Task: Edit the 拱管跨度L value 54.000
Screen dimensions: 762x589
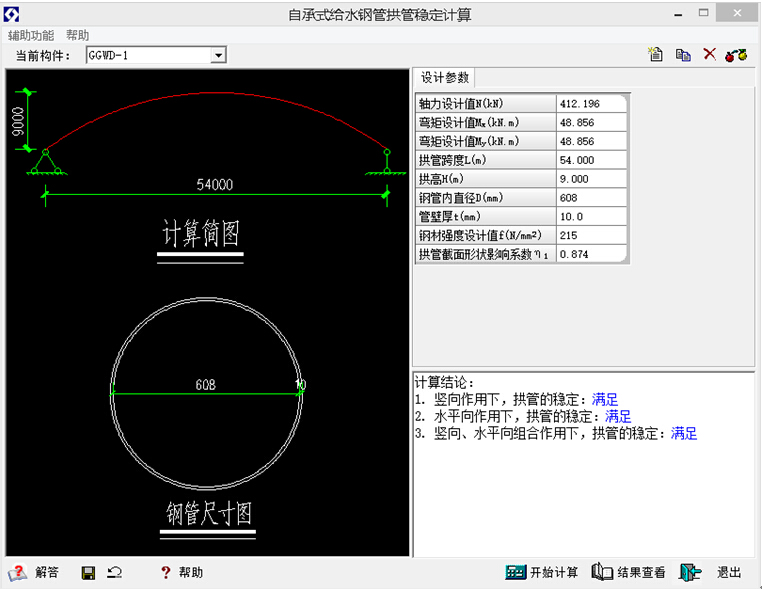Action: pos(591,160)
